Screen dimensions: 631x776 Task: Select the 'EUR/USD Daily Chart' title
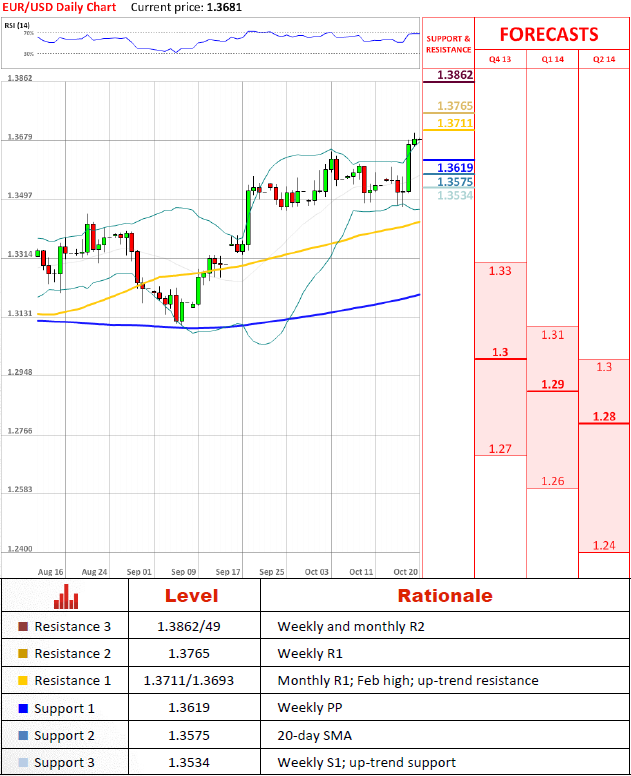pyautogui.click(x=59, y=7)
